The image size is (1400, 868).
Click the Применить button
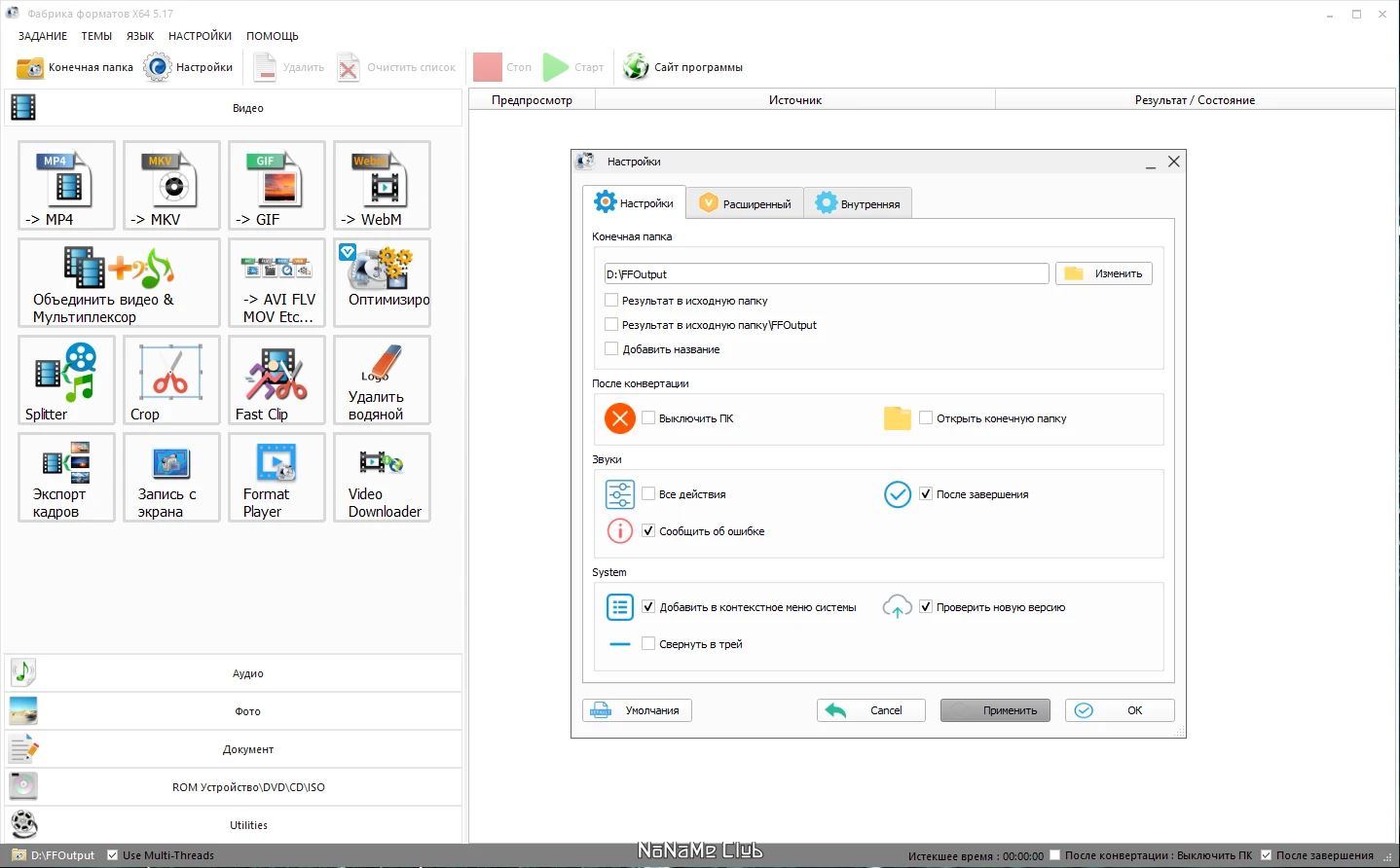tap(995, 710)
